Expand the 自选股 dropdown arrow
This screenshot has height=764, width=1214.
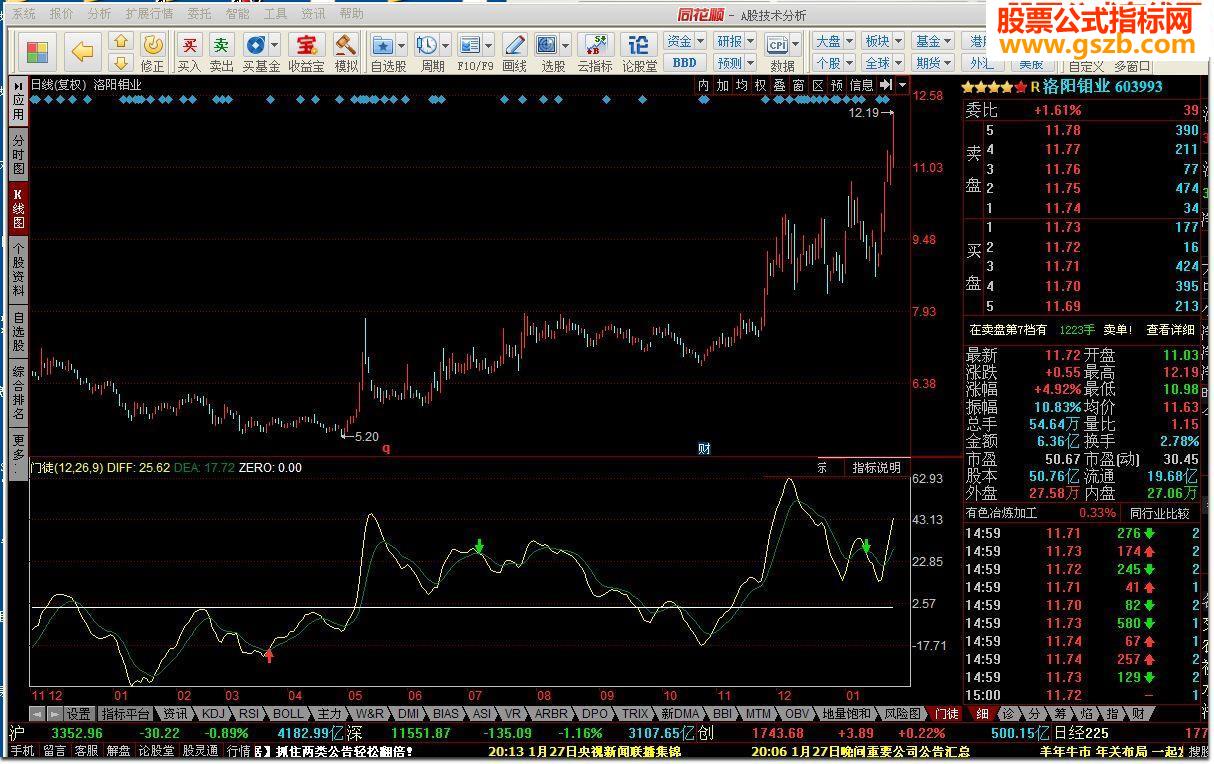(402, 46)
